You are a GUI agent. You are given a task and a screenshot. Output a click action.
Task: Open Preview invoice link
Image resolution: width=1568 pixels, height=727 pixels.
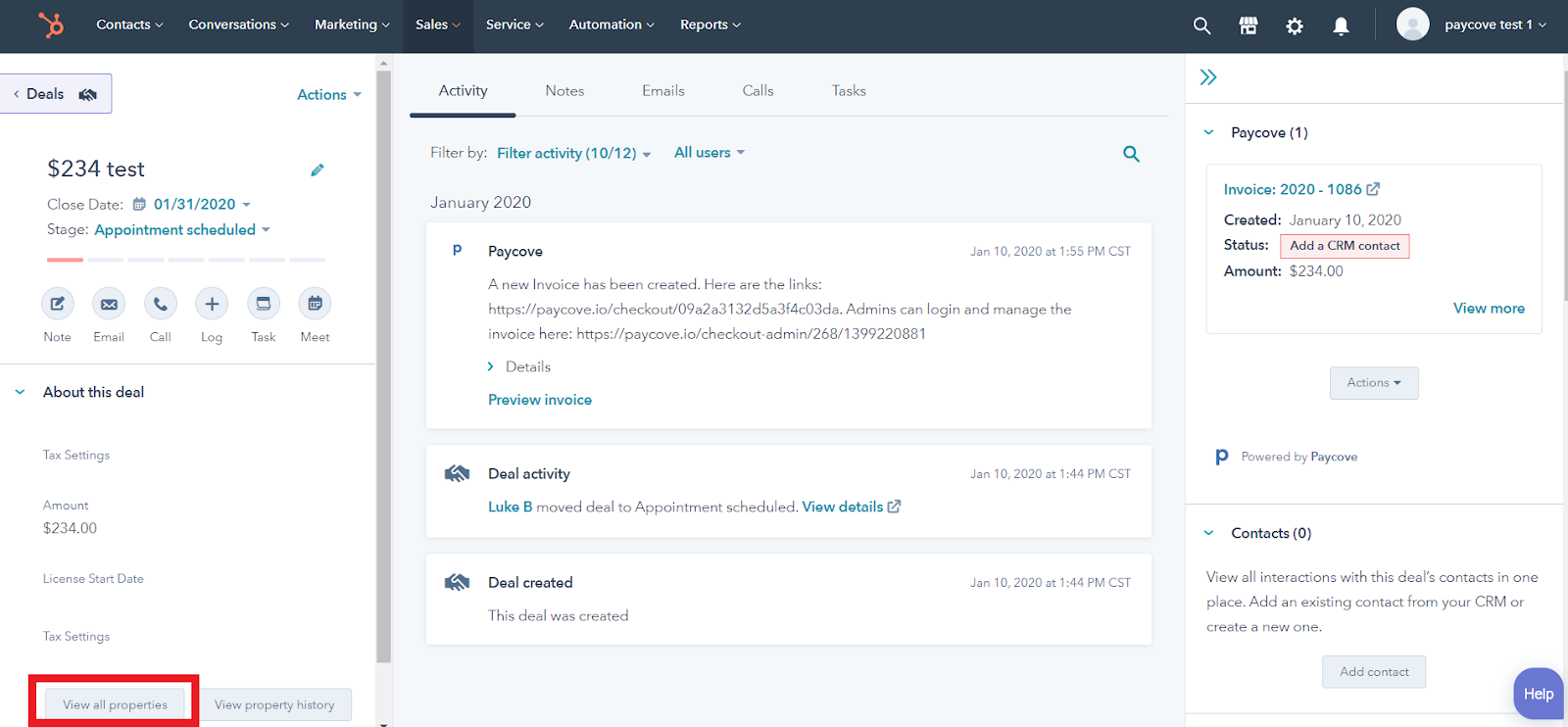tap(540, 400)
